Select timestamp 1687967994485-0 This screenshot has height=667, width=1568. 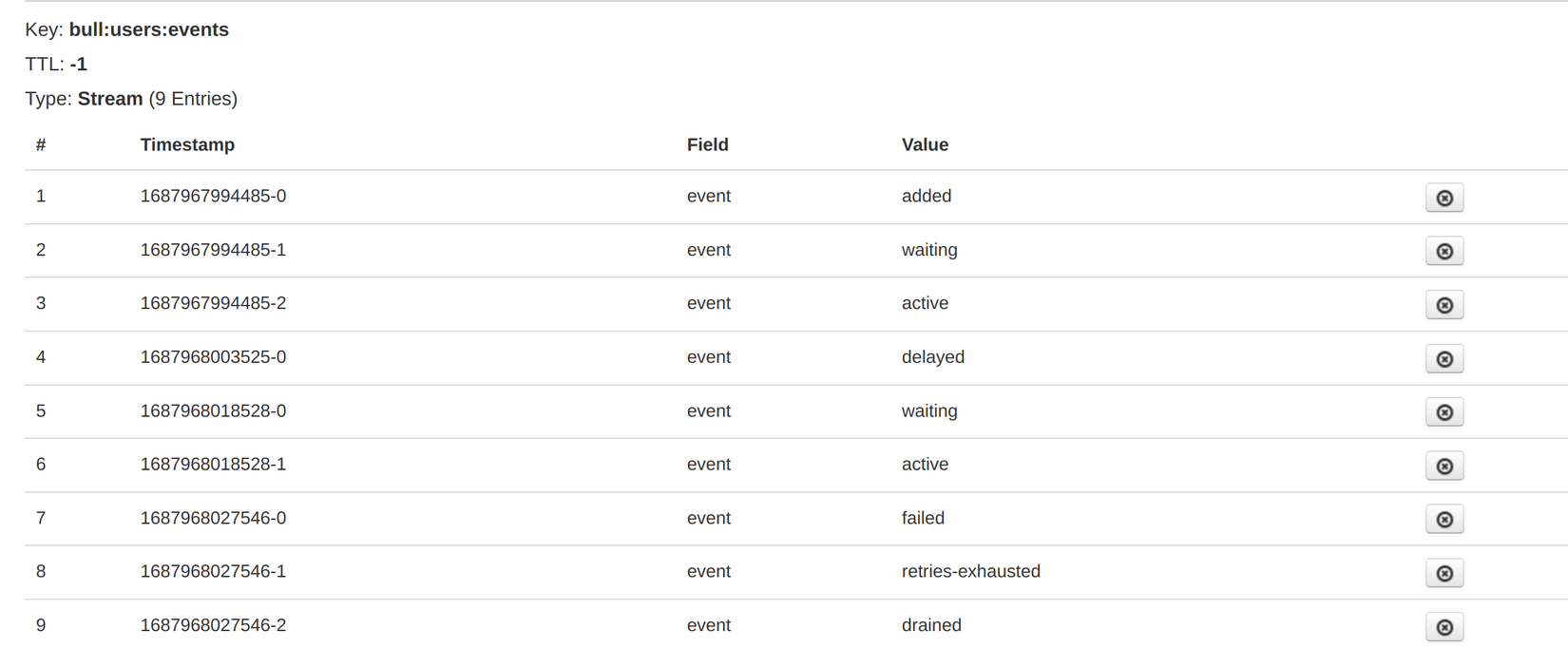pyautogui.click(x=213, y=196)
